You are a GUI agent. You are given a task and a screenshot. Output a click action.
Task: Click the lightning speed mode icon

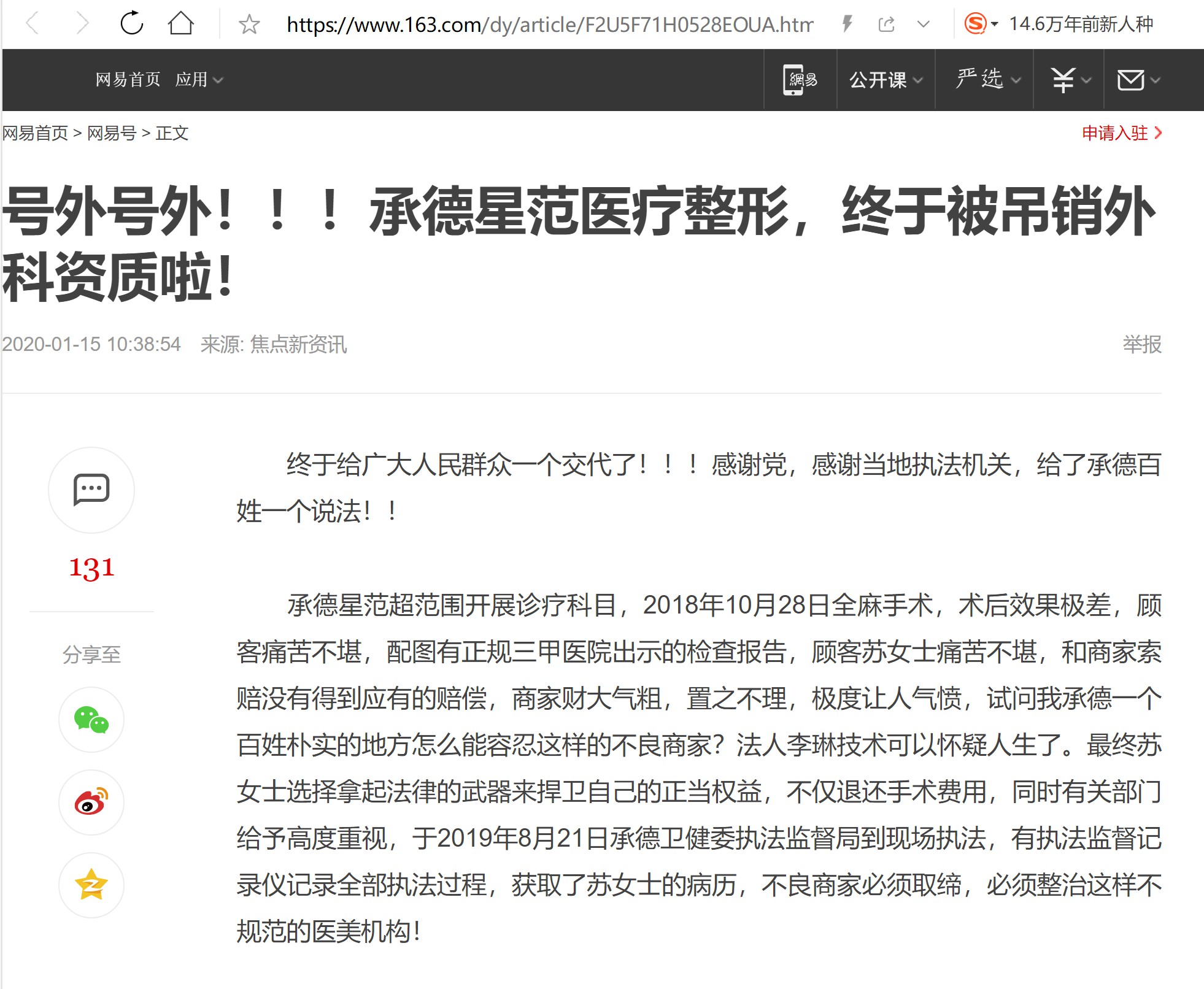pyautogui.click(x=847, y=25)
